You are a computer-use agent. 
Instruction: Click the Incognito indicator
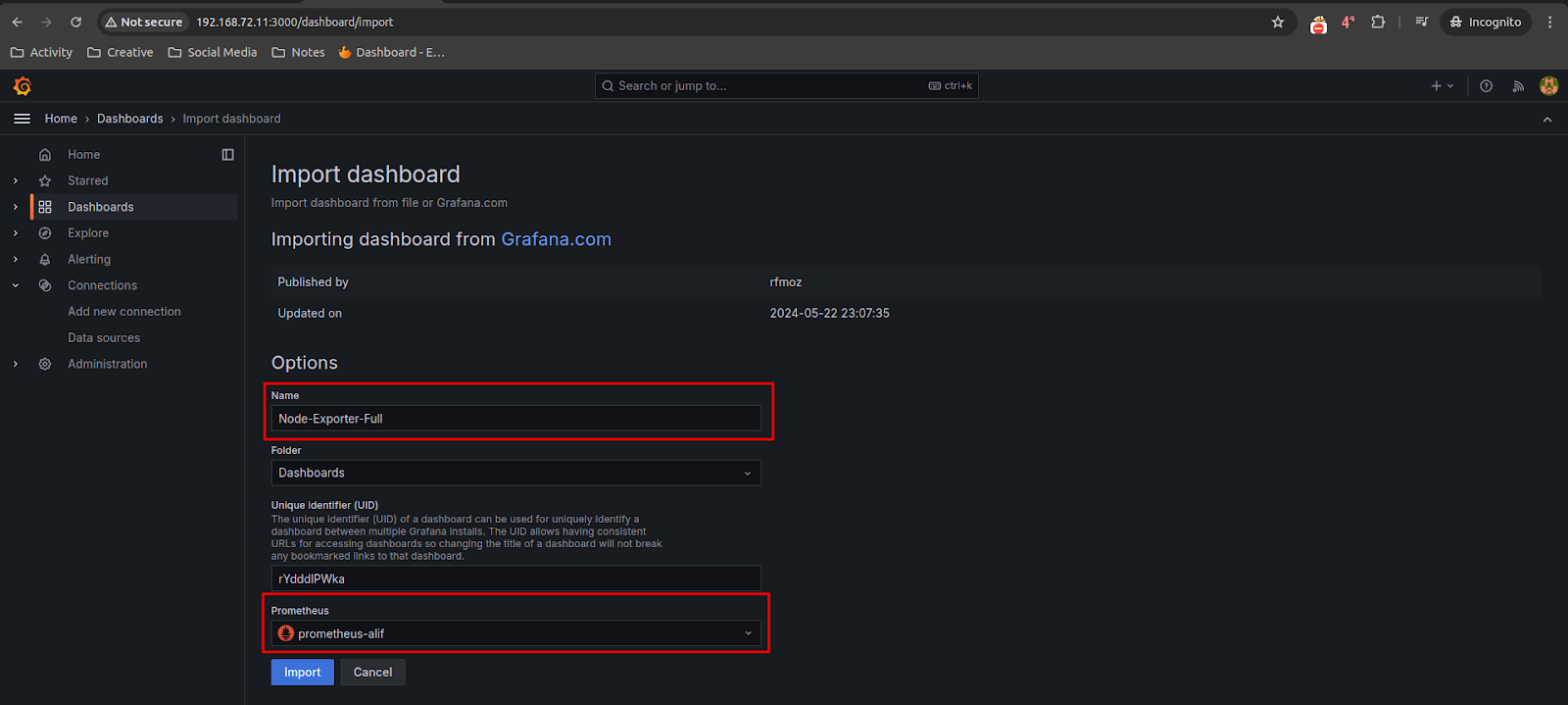[x=1486, y=22]
